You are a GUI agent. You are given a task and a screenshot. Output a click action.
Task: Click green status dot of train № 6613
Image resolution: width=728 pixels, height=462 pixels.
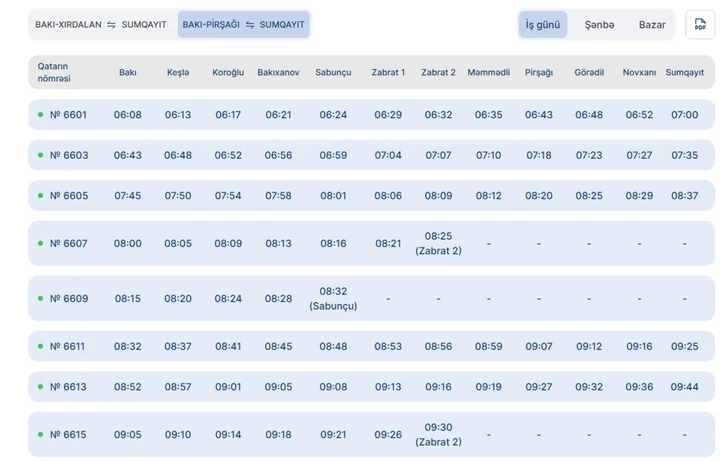tap(40, 387)
